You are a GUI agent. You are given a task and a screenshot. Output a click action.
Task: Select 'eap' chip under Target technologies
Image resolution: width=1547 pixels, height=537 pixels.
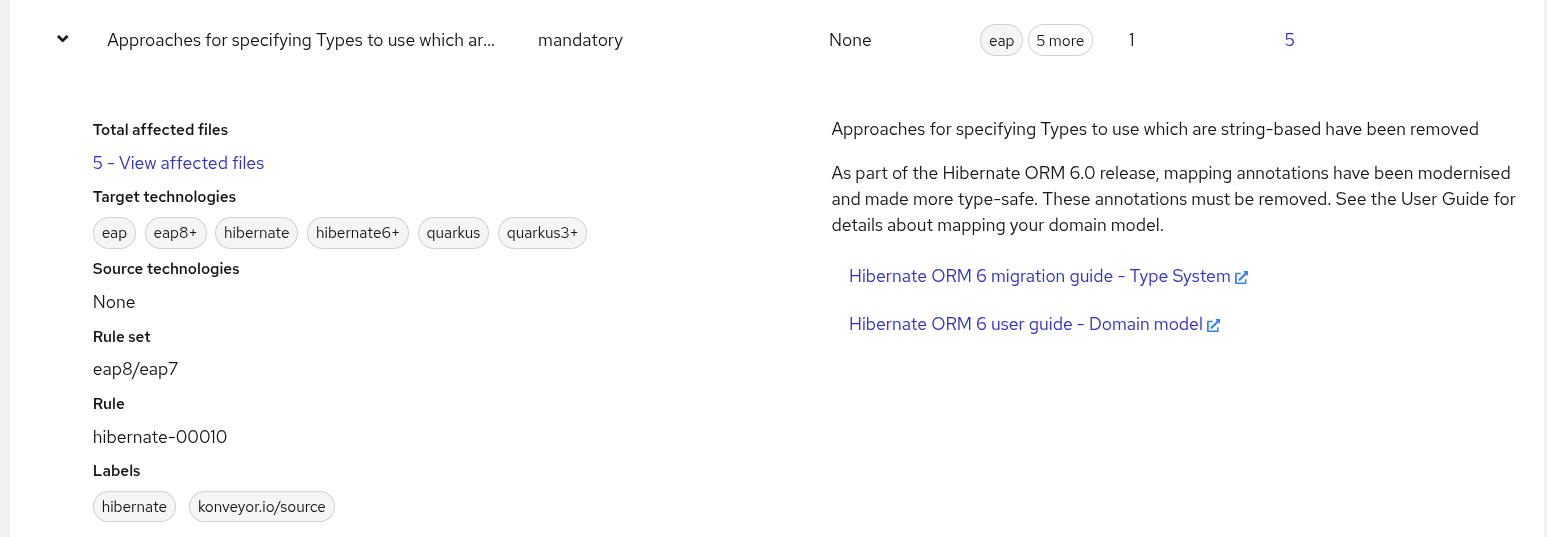click(115, 233)
